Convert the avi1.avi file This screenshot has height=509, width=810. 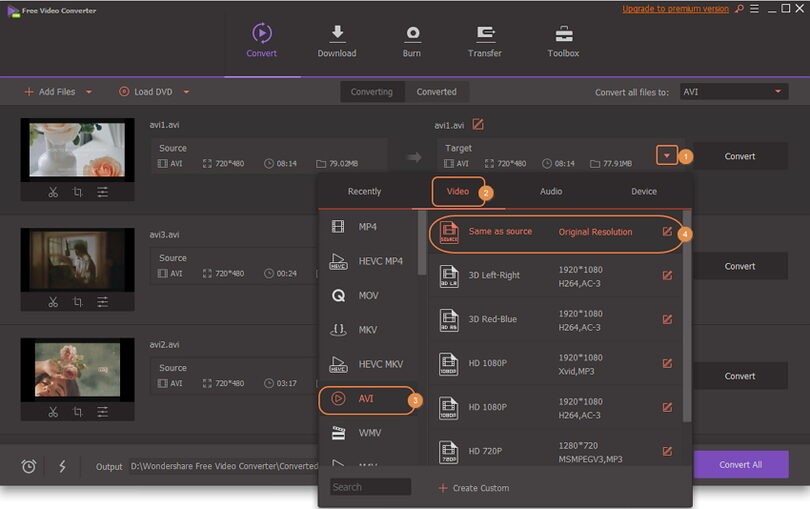740,156
